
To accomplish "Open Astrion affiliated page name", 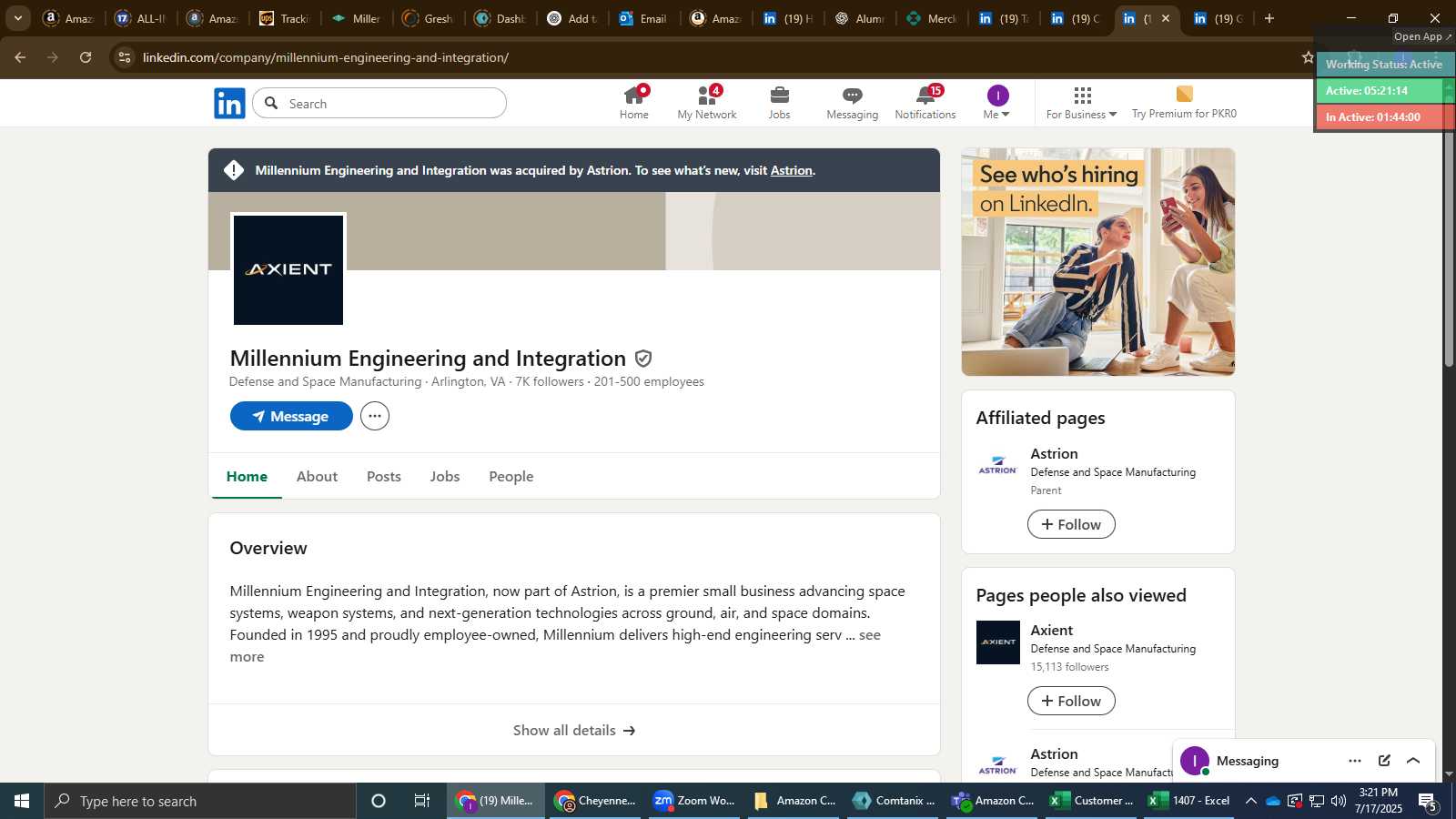I will click(1054, 453).
